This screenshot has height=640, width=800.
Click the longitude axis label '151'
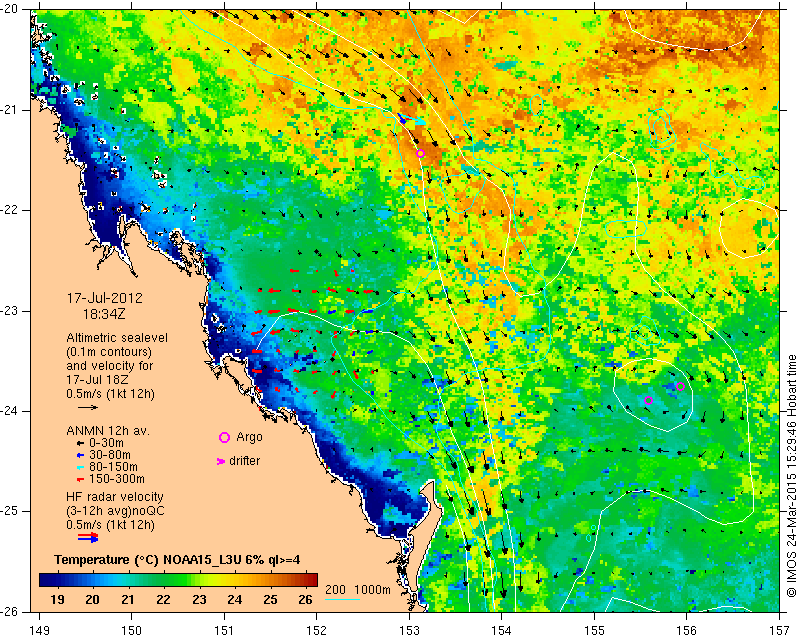(224, 630)
